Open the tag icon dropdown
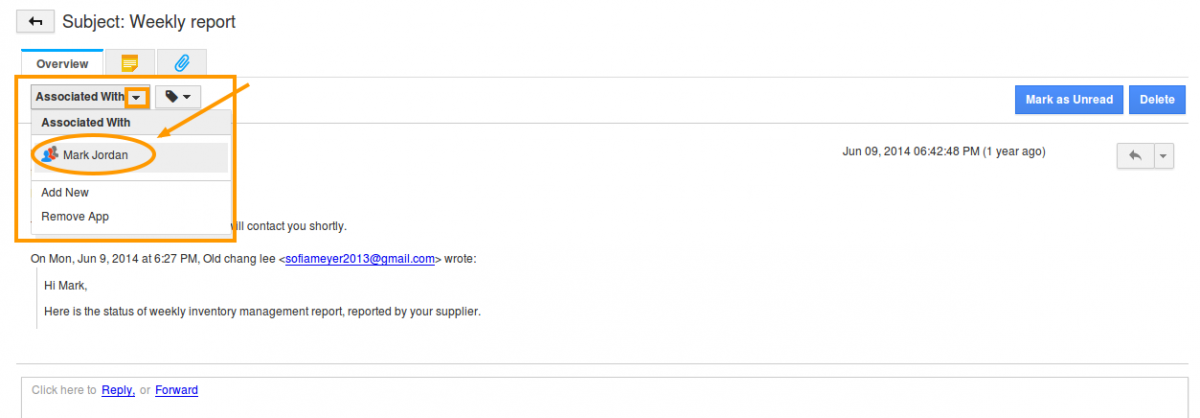The image size is (1200, 418). click(x=178, y=97)
